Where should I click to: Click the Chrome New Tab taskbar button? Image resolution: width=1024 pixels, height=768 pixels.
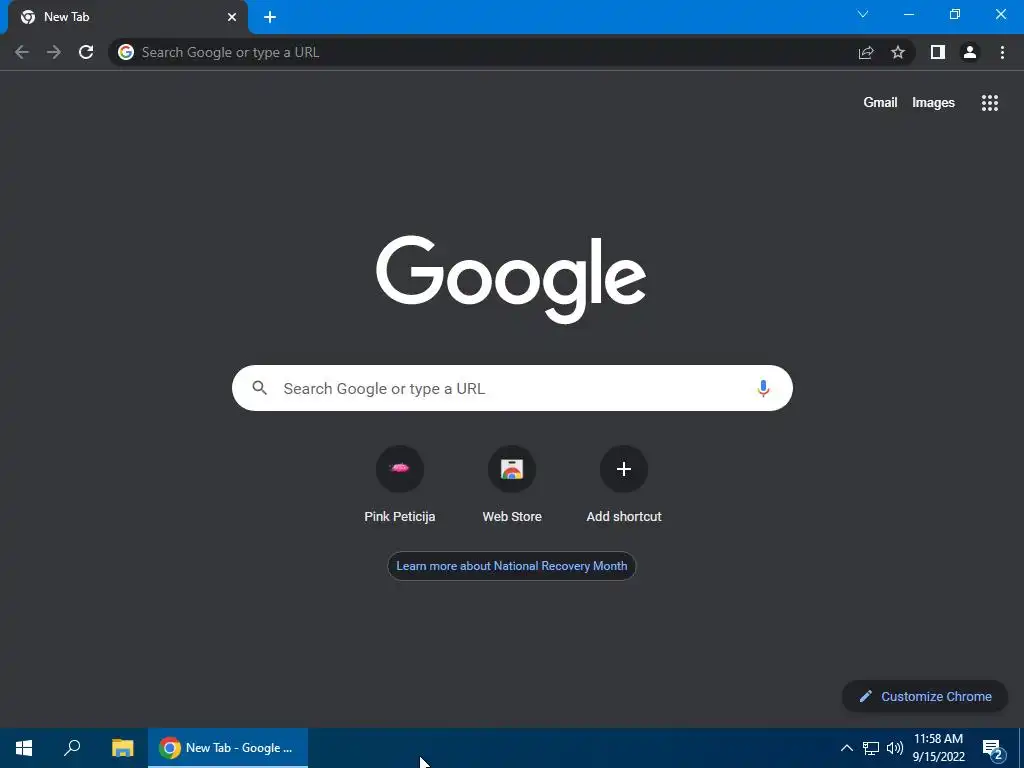tap(228, 748)
